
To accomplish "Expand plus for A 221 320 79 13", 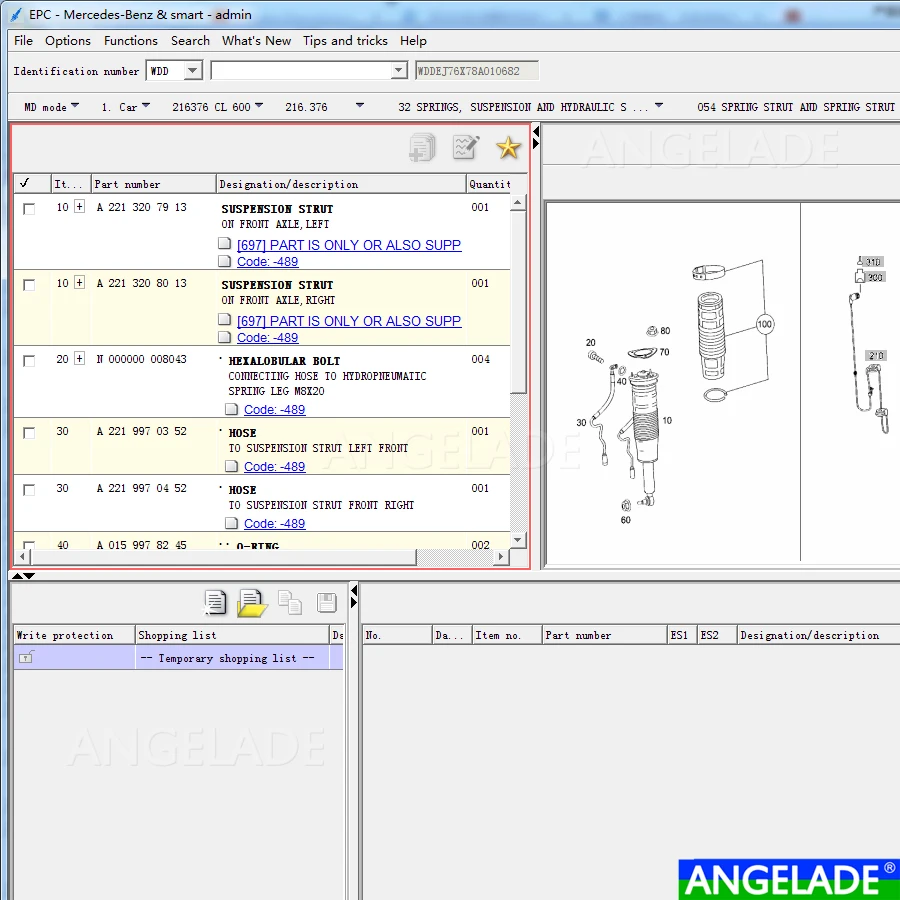I will (79, 206).
